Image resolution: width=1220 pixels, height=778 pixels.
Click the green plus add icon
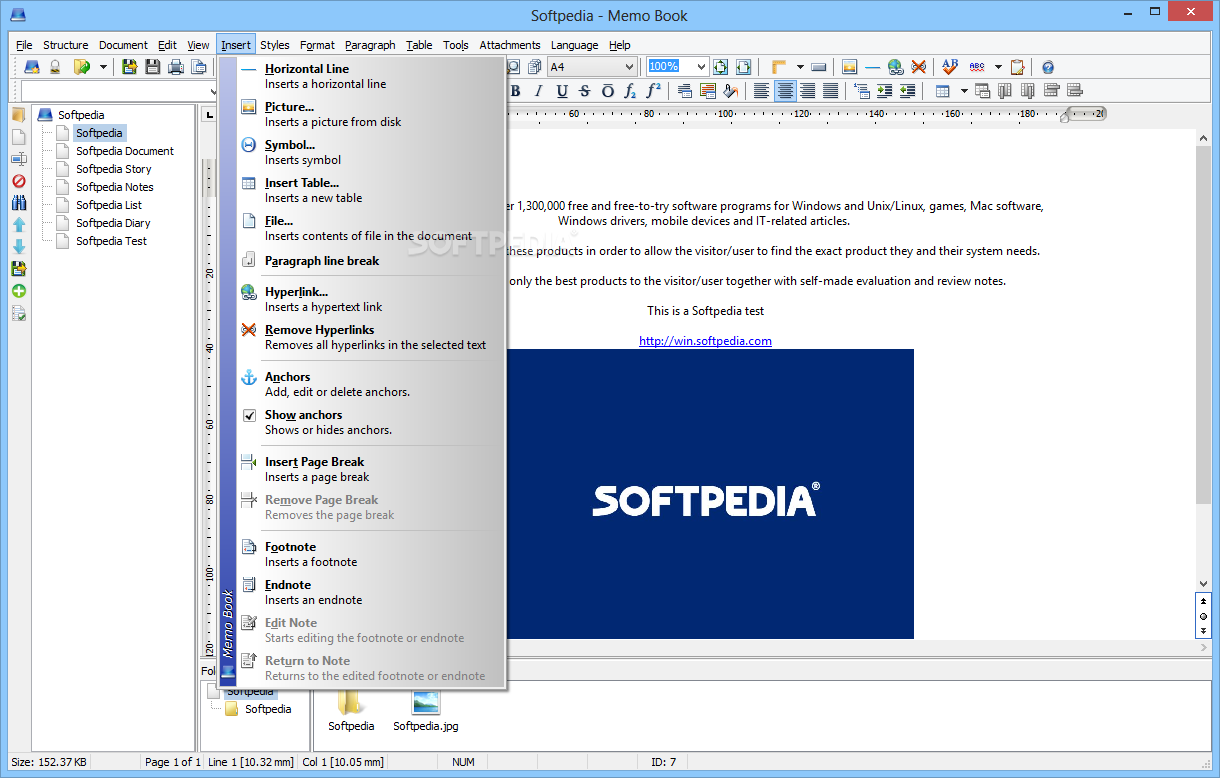(18, 291)
